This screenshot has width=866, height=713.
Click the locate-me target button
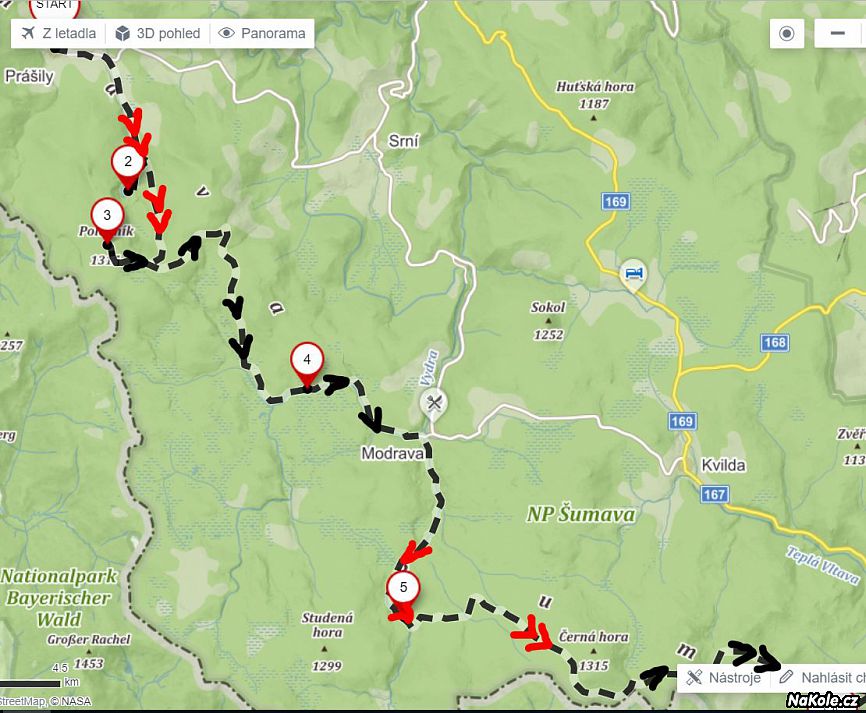(786, 34)
